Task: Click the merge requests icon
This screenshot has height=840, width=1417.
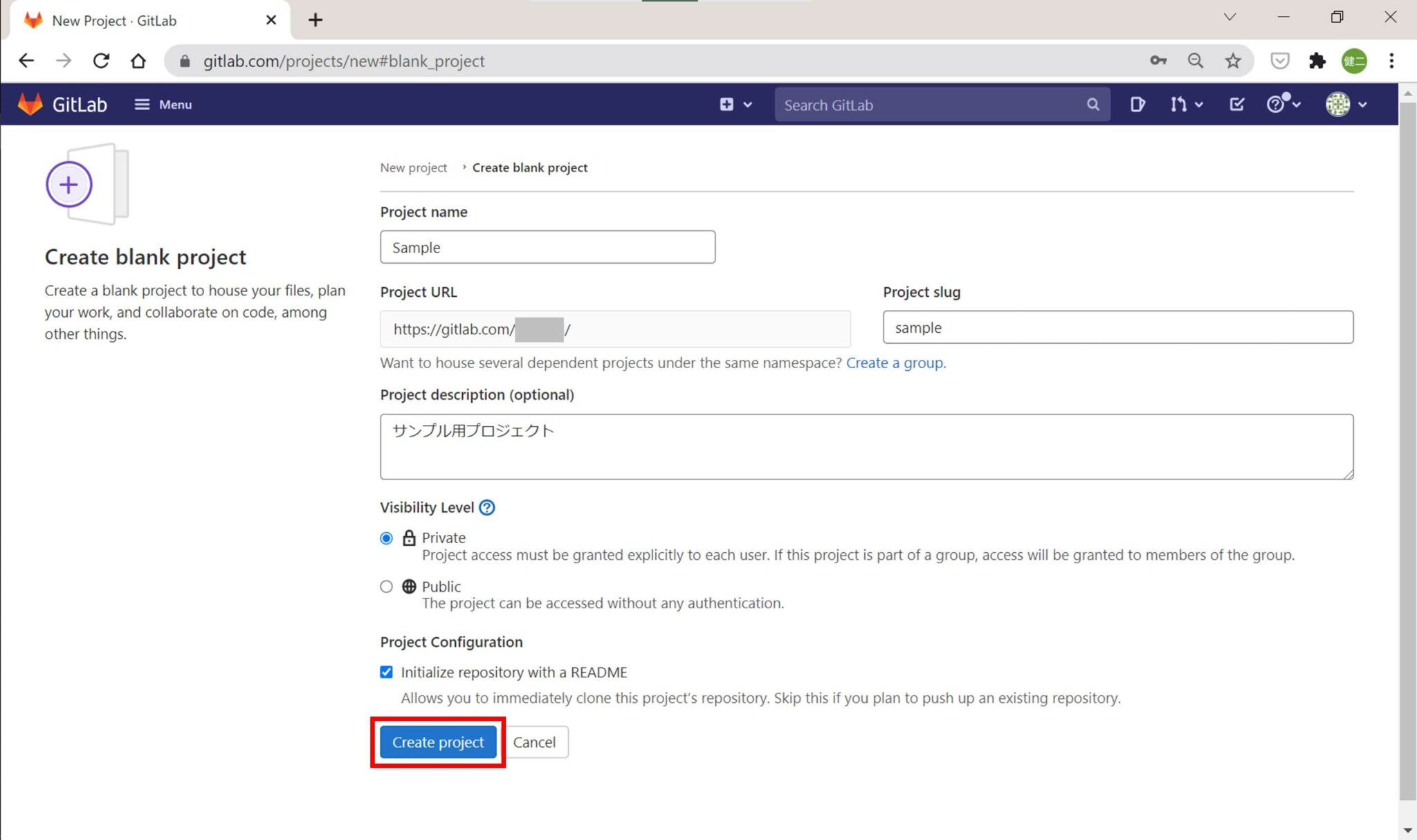Action: click(1178, 104)
